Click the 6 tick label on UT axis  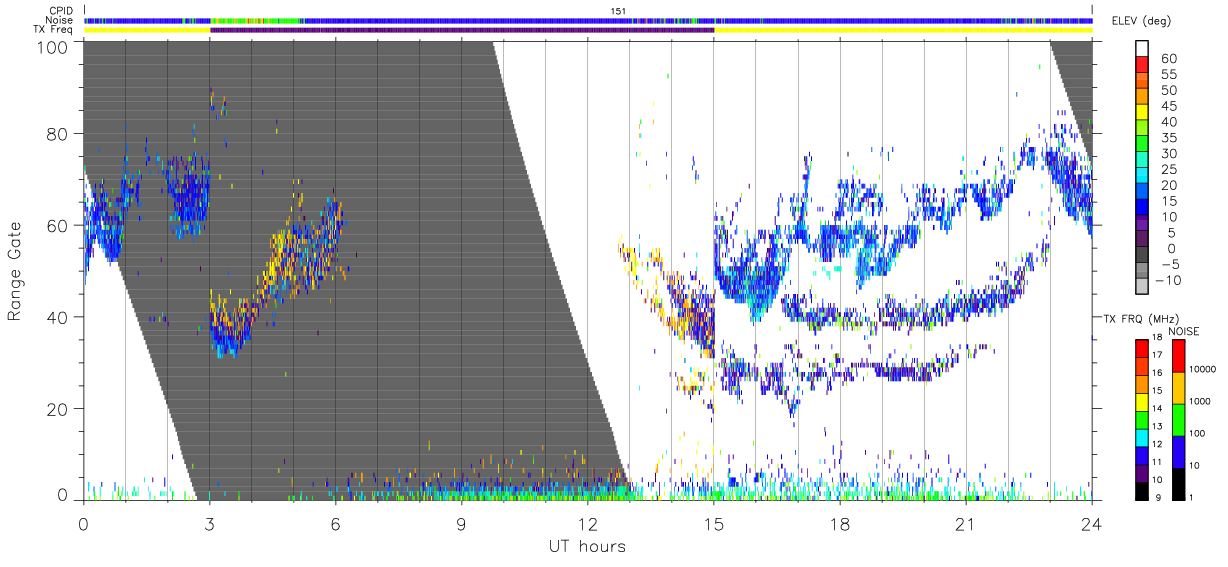(x=336, y=522)
